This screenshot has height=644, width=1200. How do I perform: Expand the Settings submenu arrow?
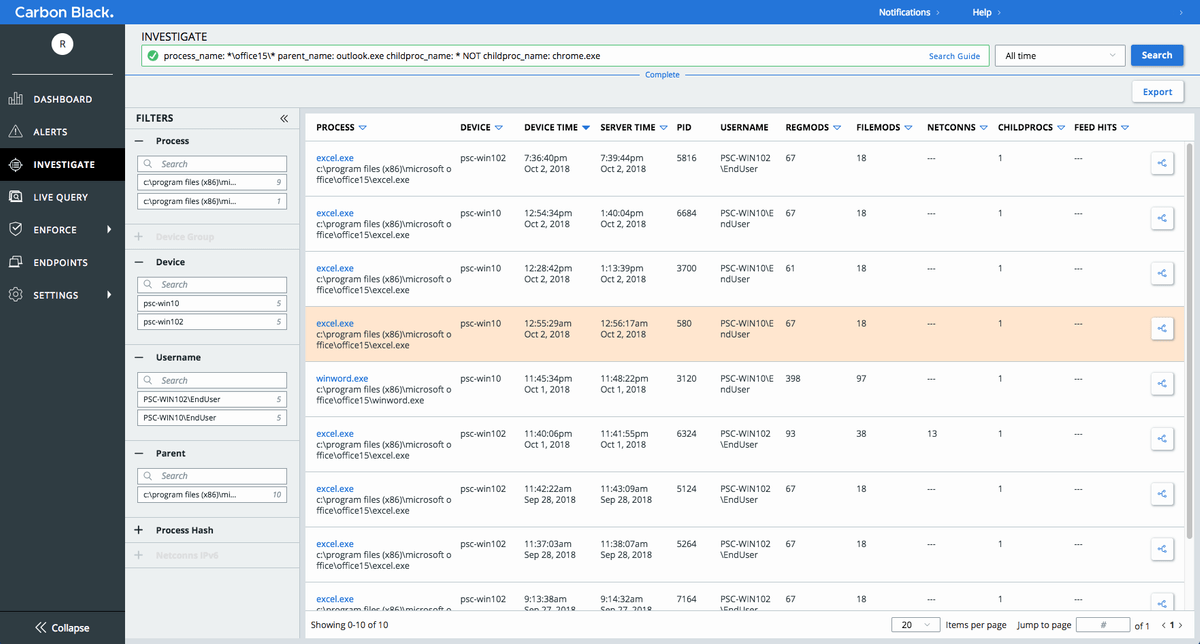(109, 295)
